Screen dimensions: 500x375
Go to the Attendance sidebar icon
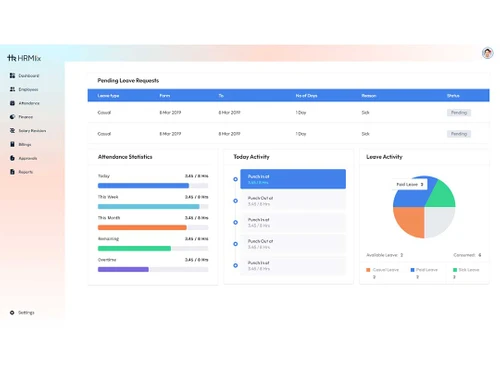12,103
